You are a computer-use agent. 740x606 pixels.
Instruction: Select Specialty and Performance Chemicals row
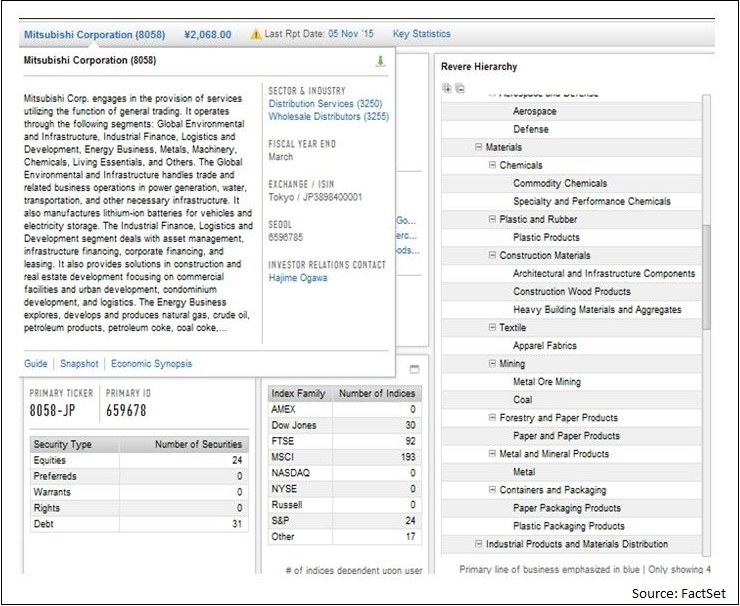click(x=572, y=201)
